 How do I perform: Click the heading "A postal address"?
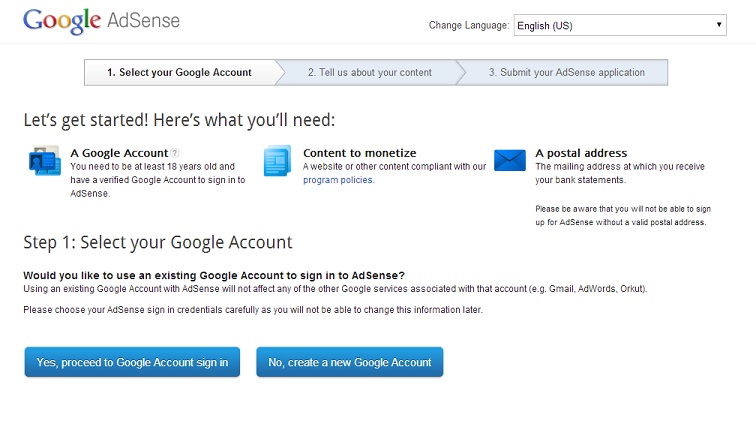click(x=581, y=153)
